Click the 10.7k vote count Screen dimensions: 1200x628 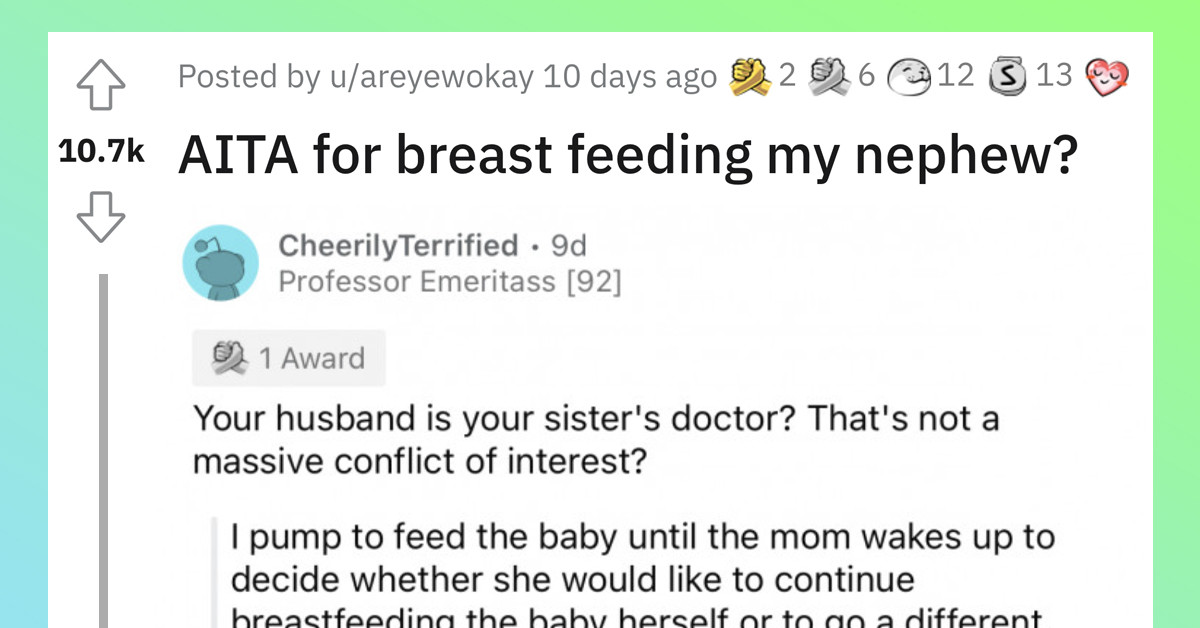click(x=103, y=152)
